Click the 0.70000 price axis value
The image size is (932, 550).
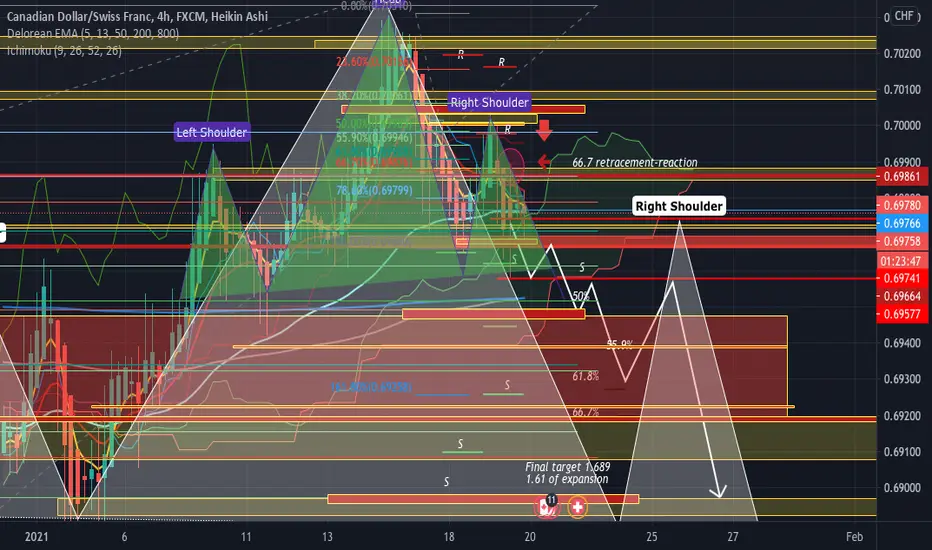(x=902, y=125)
